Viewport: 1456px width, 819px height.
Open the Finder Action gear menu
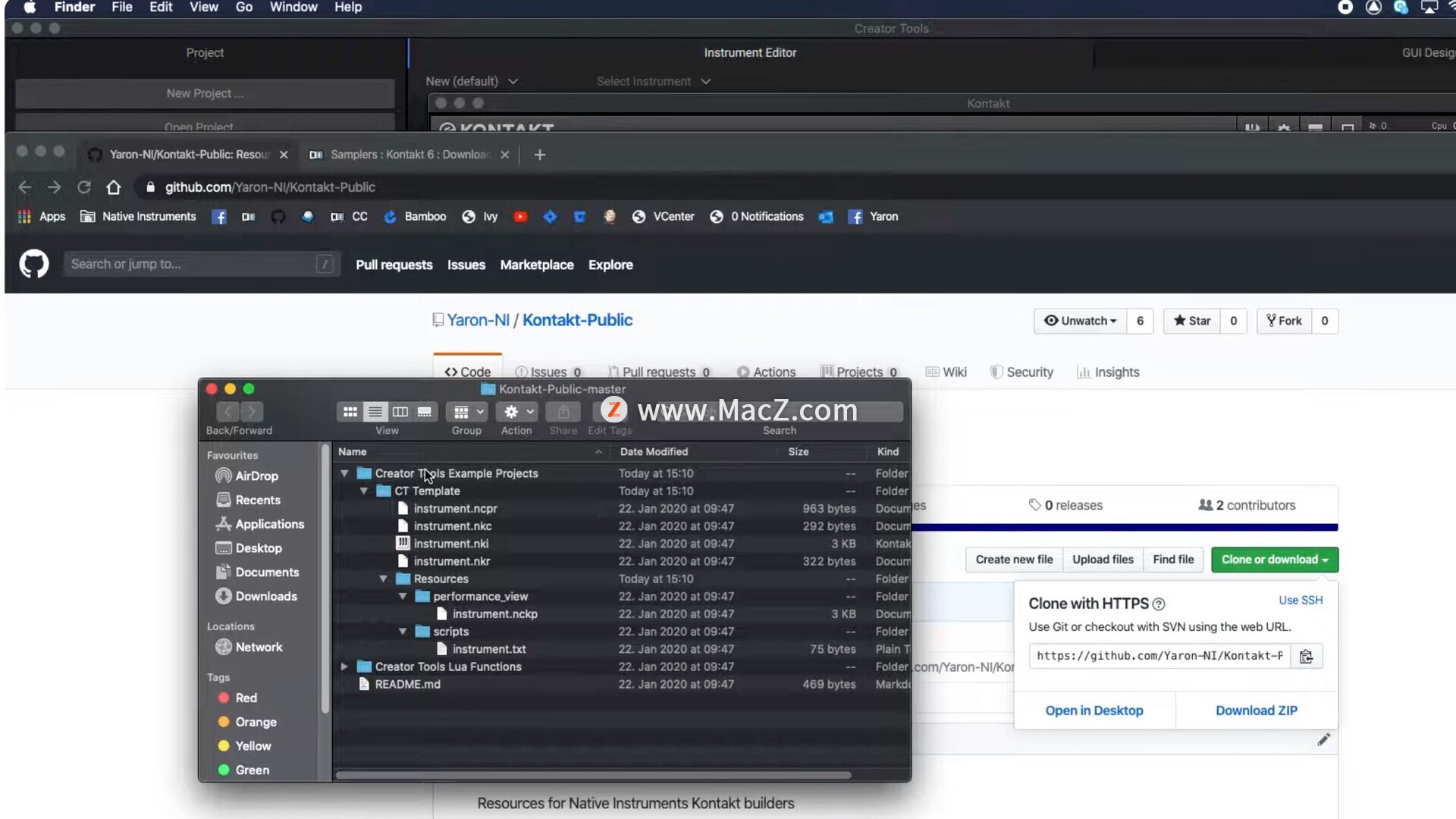517,412
